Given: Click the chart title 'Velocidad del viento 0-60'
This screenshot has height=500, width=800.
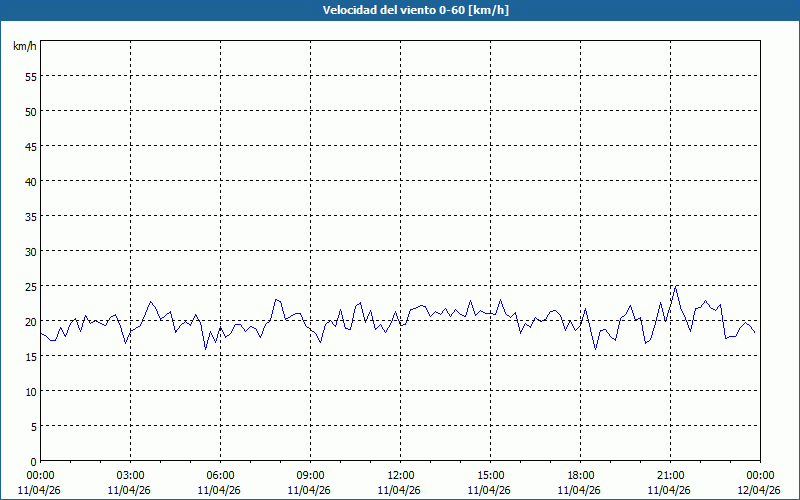Looking at the screenshot, I should (399, 10).
